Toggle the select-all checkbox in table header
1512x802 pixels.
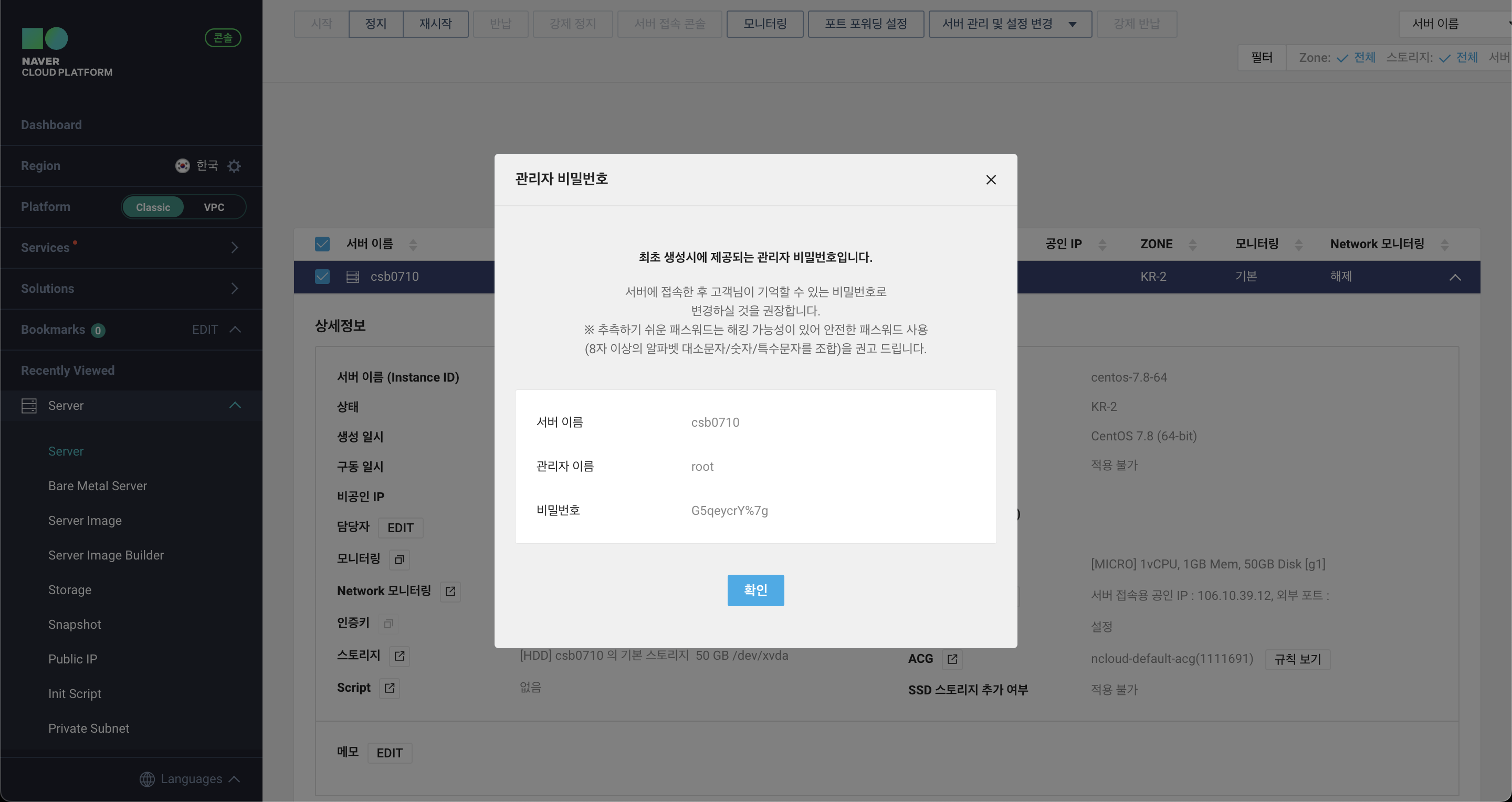pos(322,244)
